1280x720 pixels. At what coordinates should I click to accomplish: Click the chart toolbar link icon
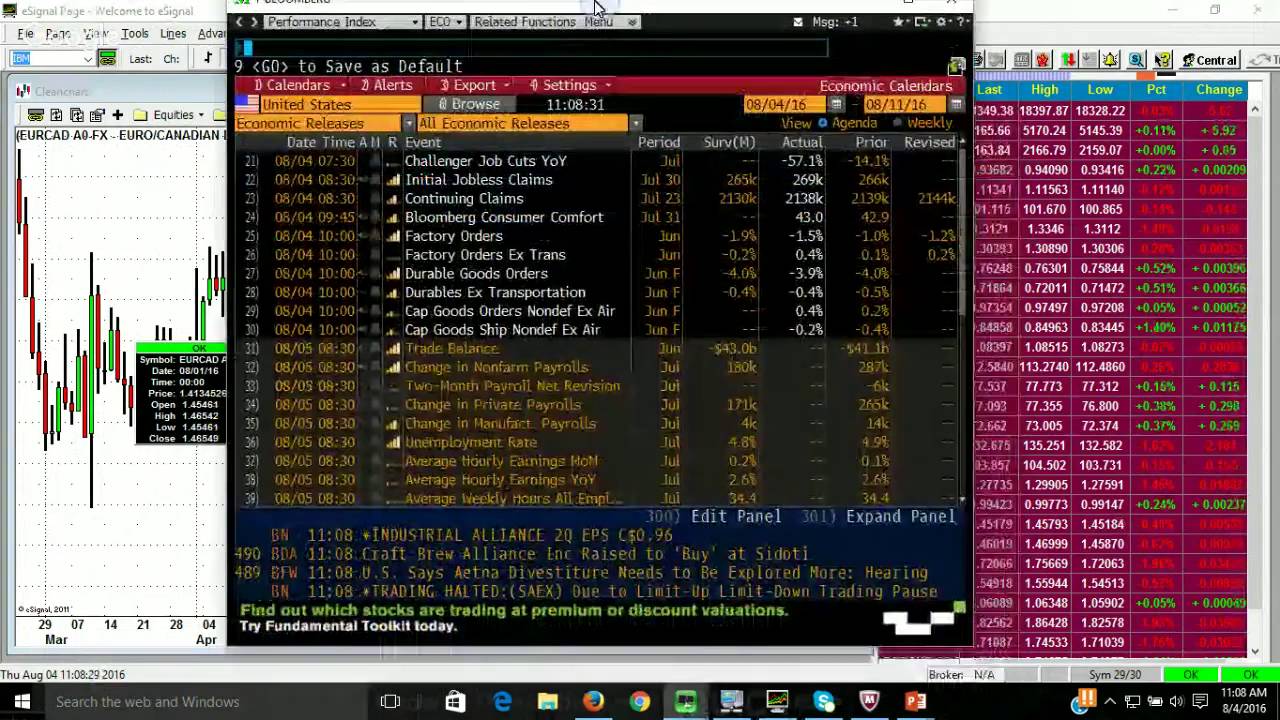[35, 115]
